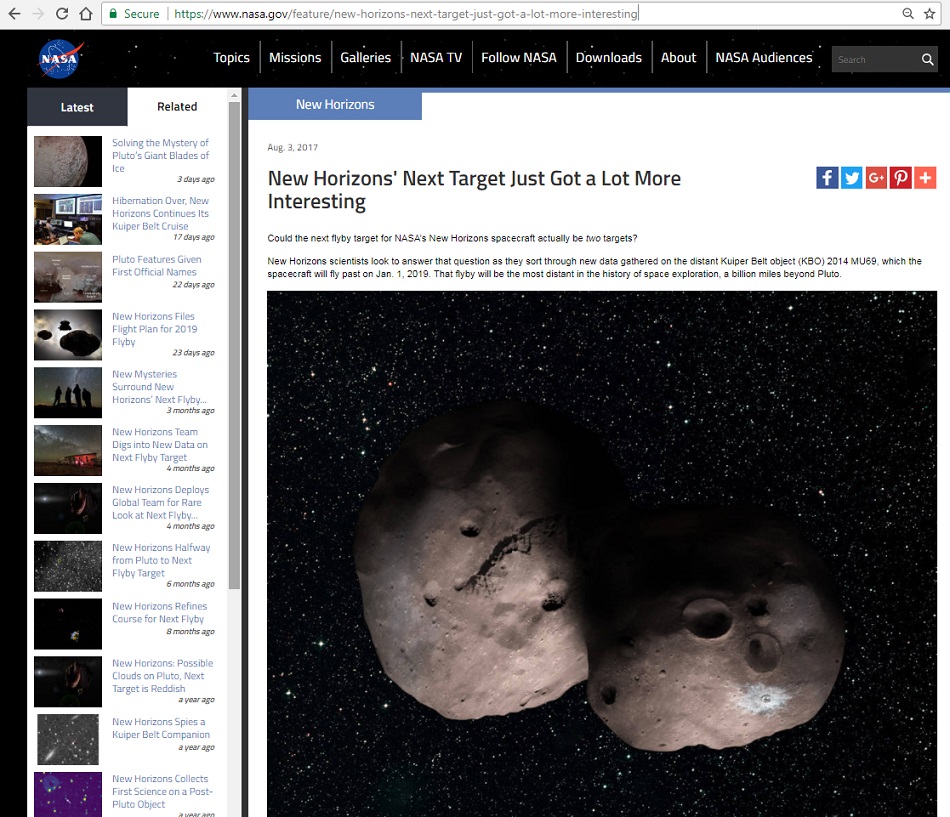
Task: Open Possible Clouds on Pluto link
Action: pyautogui.click(x=162, y=676)
